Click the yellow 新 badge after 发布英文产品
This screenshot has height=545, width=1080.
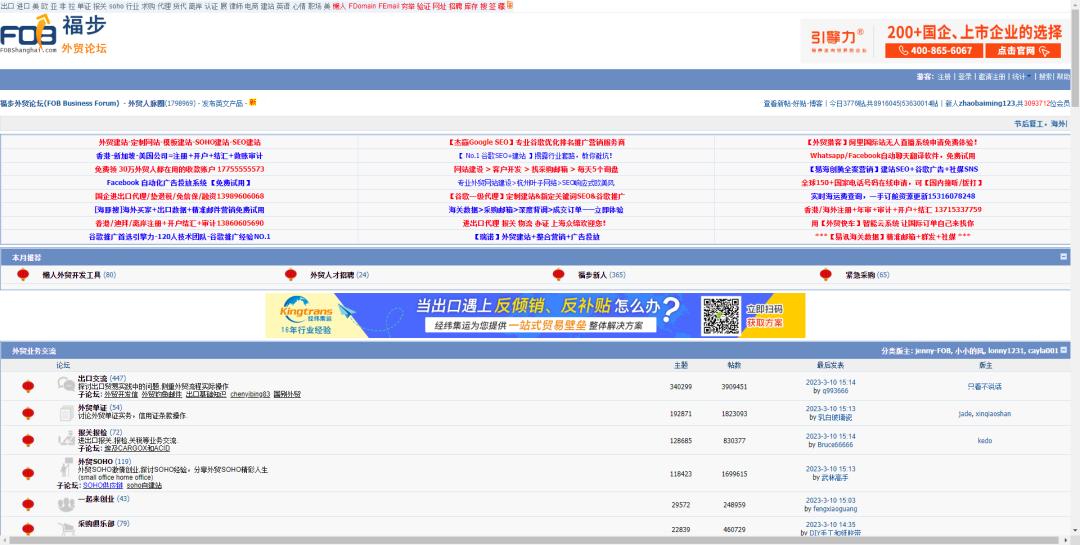pos(253,103)
